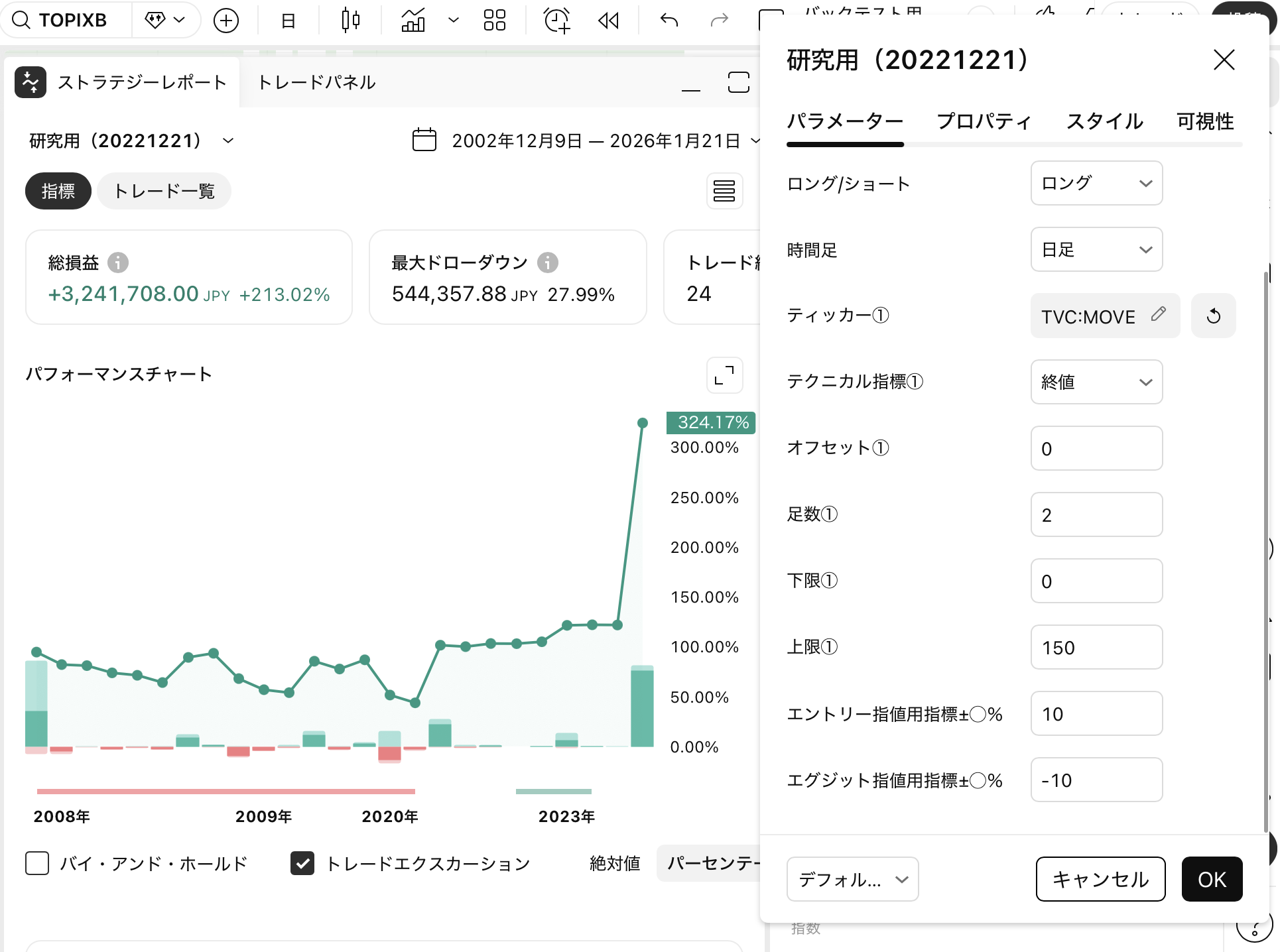This screenshot has width=1280, height=952.
Task: Uncheck the トレードエクスカーション checkbox
Action: (x=302, y=863)
